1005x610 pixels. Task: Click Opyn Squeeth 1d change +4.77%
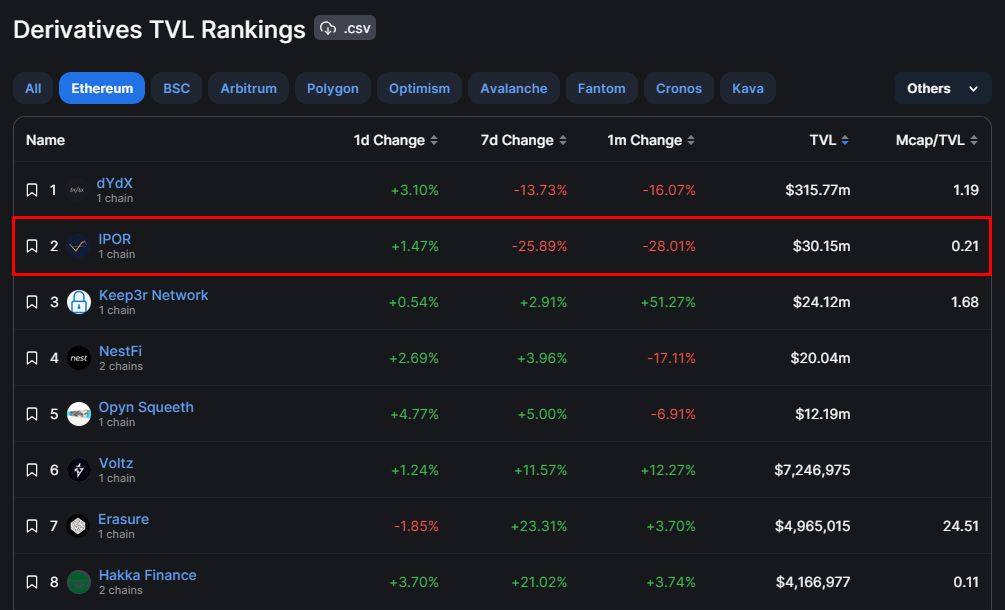click(414, 414)
